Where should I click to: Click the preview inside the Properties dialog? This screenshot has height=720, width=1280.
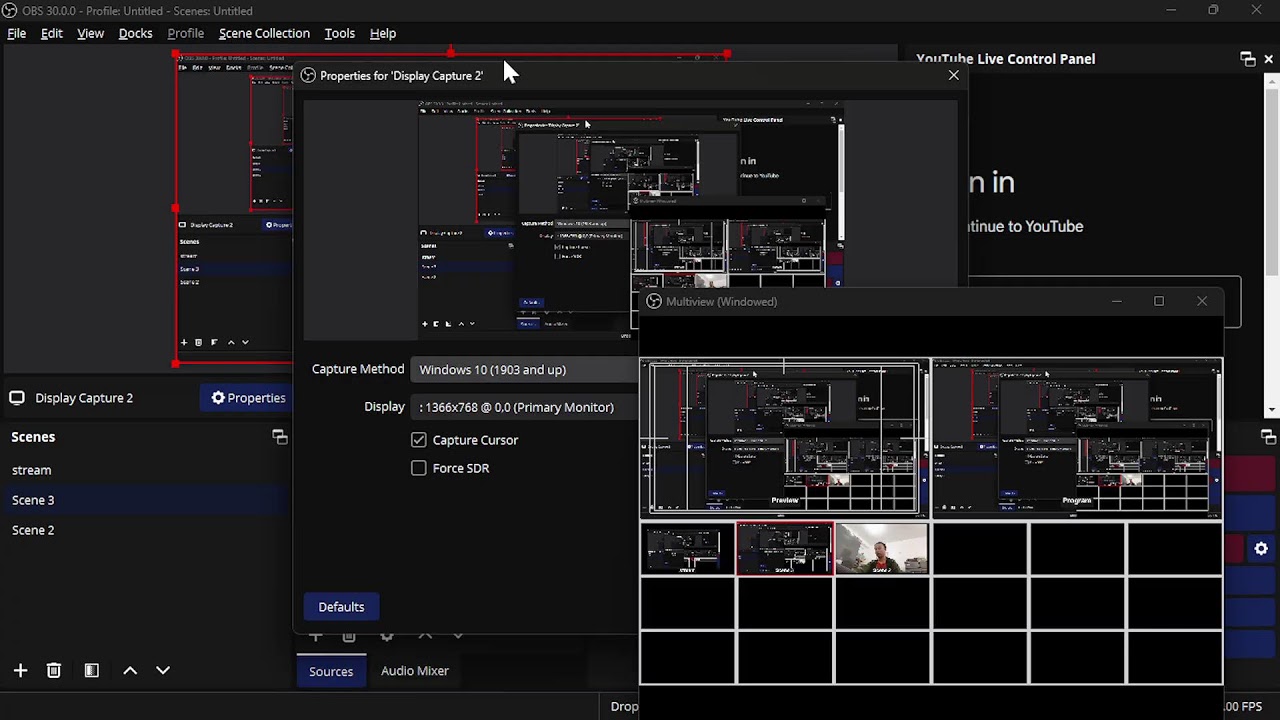click(x=631, y=218)
